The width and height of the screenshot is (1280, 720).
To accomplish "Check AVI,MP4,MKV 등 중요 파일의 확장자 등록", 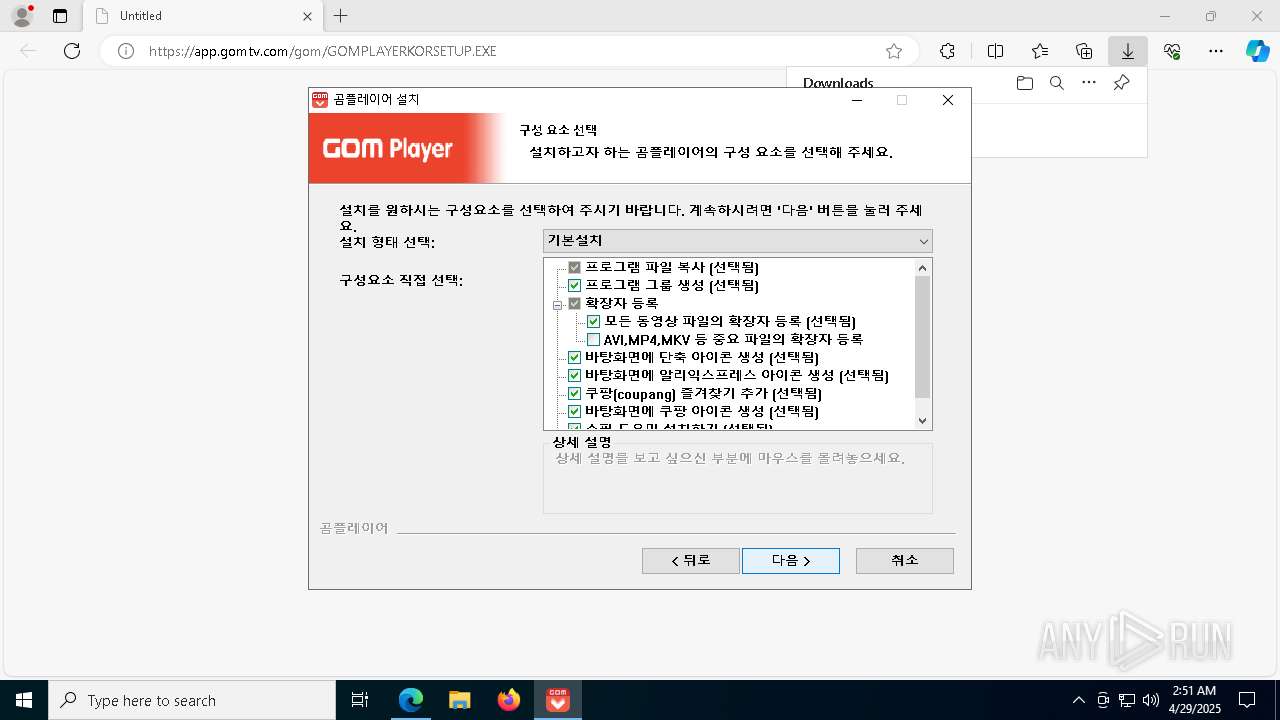I will [x=593, y=340].
